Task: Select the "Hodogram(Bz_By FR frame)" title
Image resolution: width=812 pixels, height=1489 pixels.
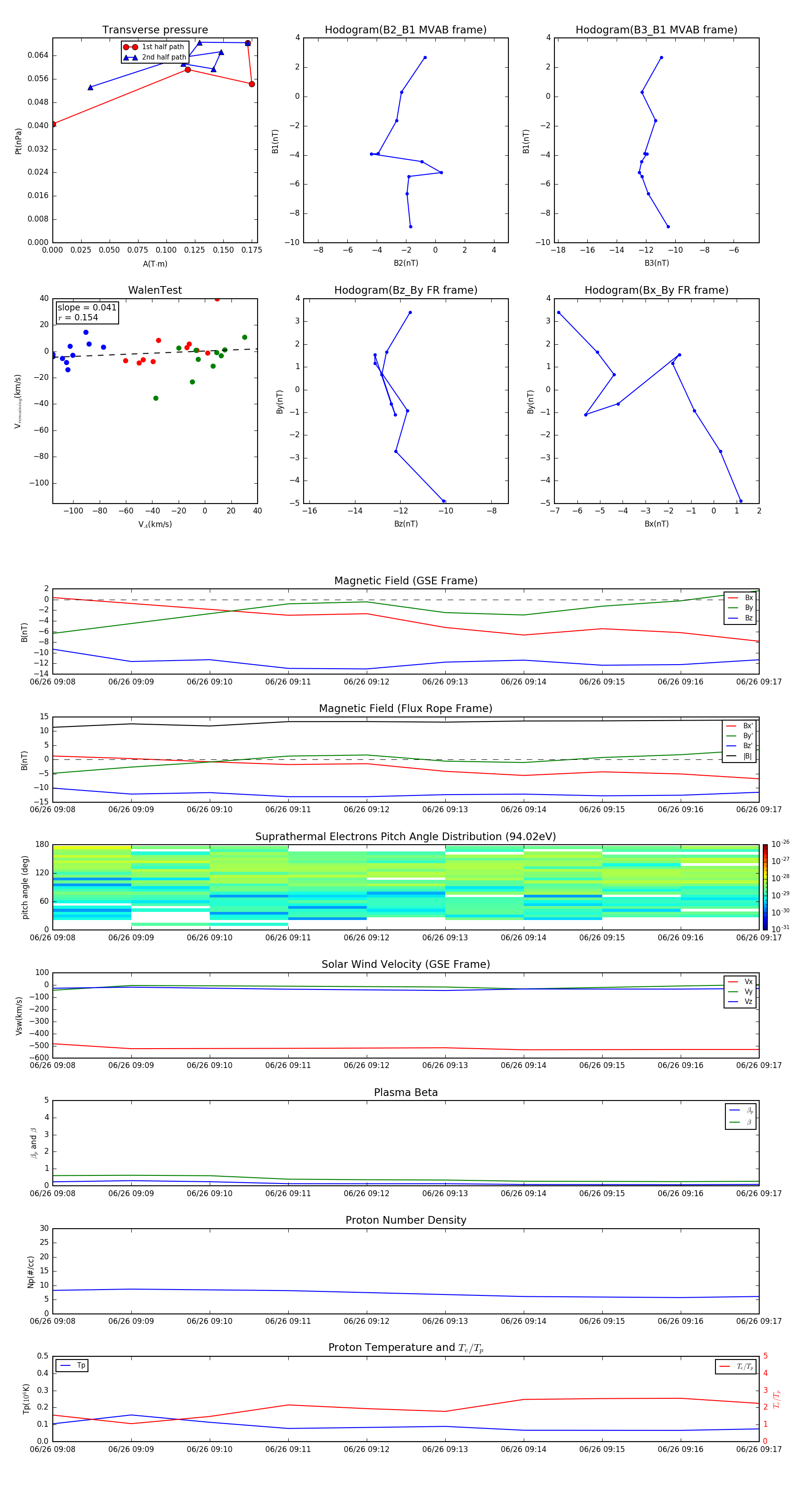Action: click(406, 290)
